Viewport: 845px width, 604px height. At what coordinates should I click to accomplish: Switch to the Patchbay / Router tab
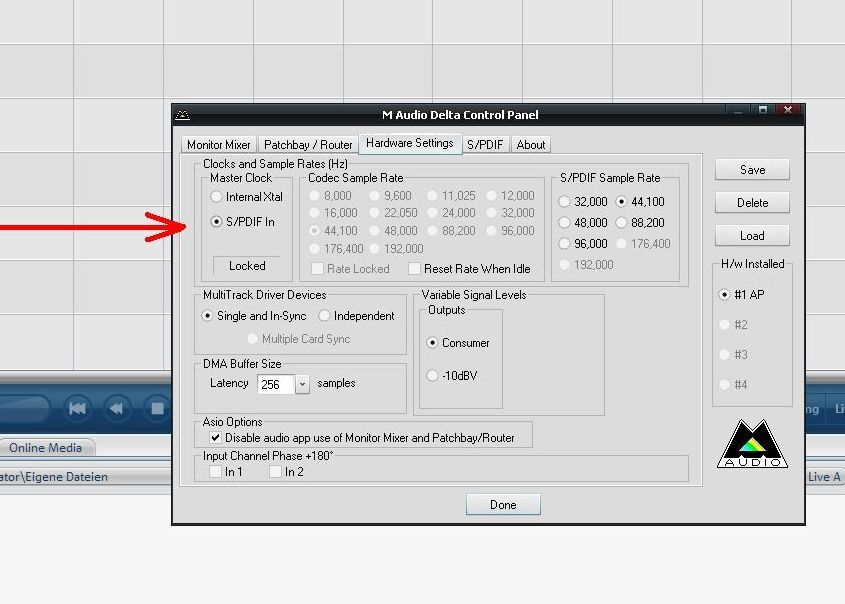tap(308, 145)
